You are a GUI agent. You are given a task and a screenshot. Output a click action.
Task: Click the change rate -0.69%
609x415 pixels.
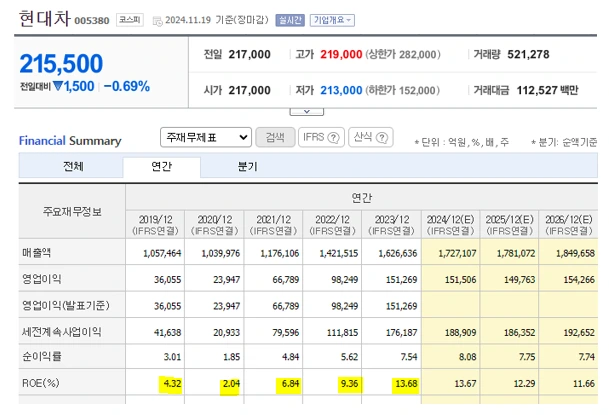coord(127,86)
